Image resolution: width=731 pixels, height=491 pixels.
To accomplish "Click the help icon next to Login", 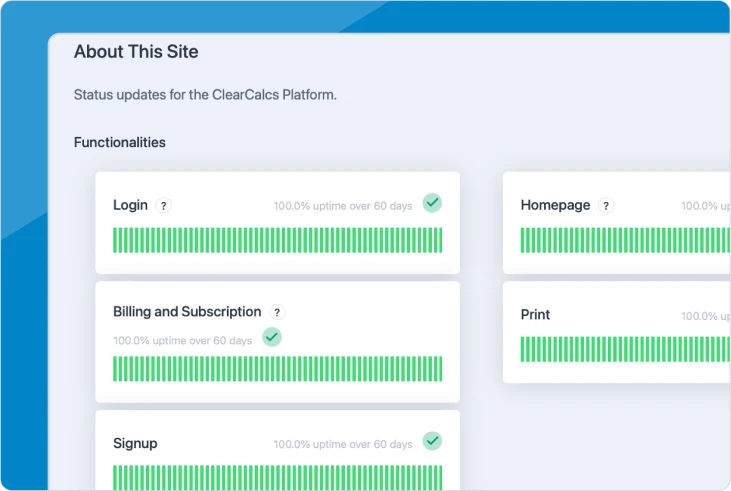I will (x=163, y=206).
